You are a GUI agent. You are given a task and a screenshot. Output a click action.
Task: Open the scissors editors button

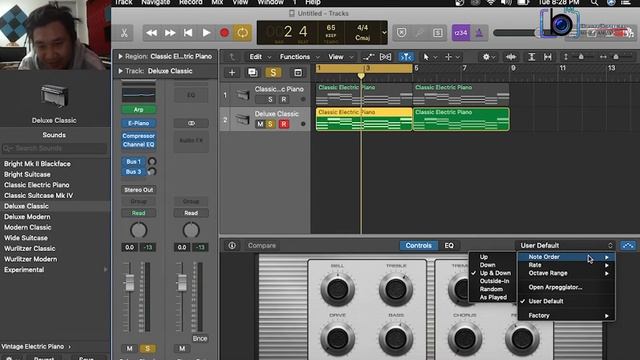click(x=124, y=33)
